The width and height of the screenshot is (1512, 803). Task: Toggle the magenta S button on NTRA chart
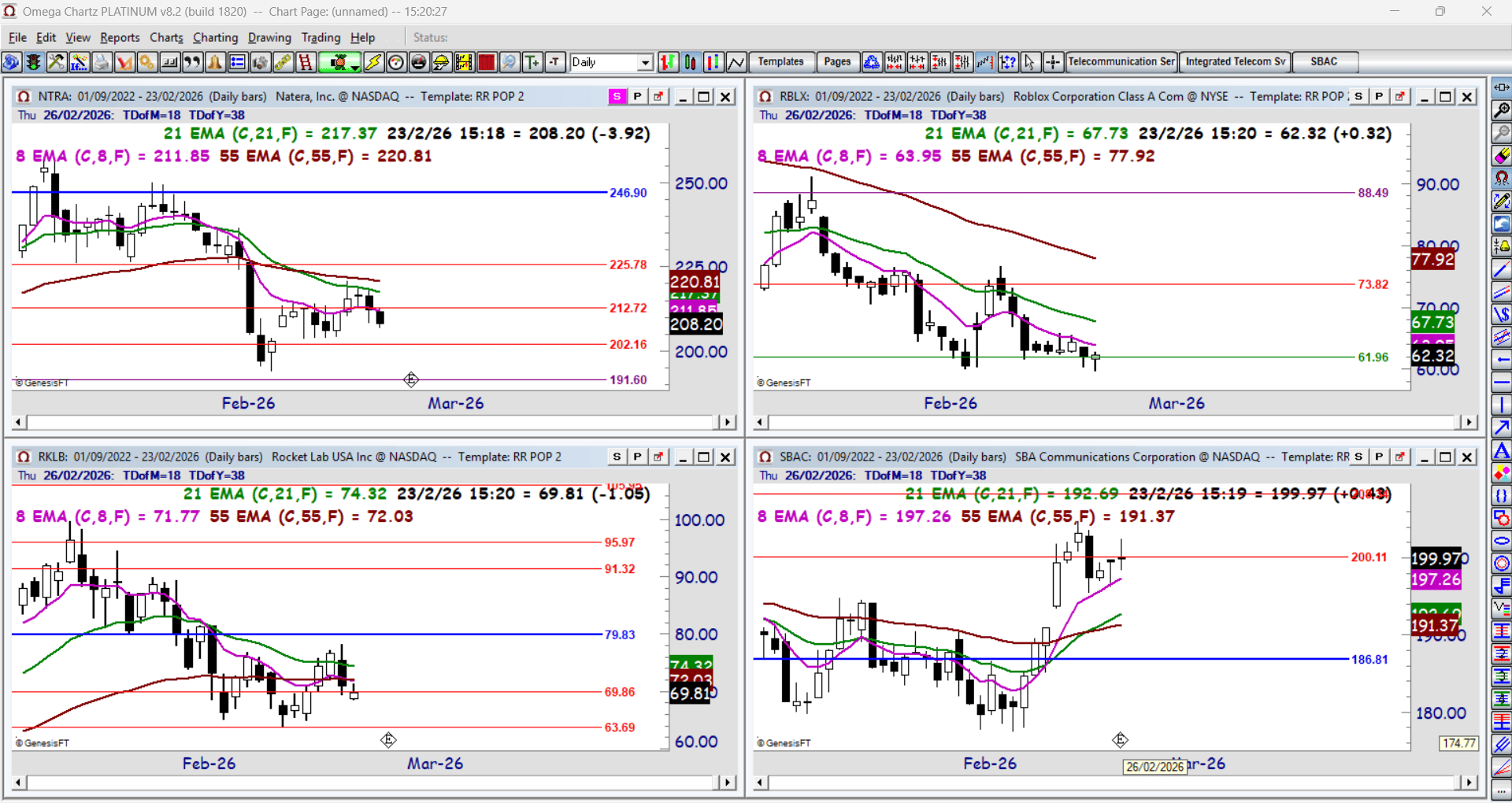[617, 96]
